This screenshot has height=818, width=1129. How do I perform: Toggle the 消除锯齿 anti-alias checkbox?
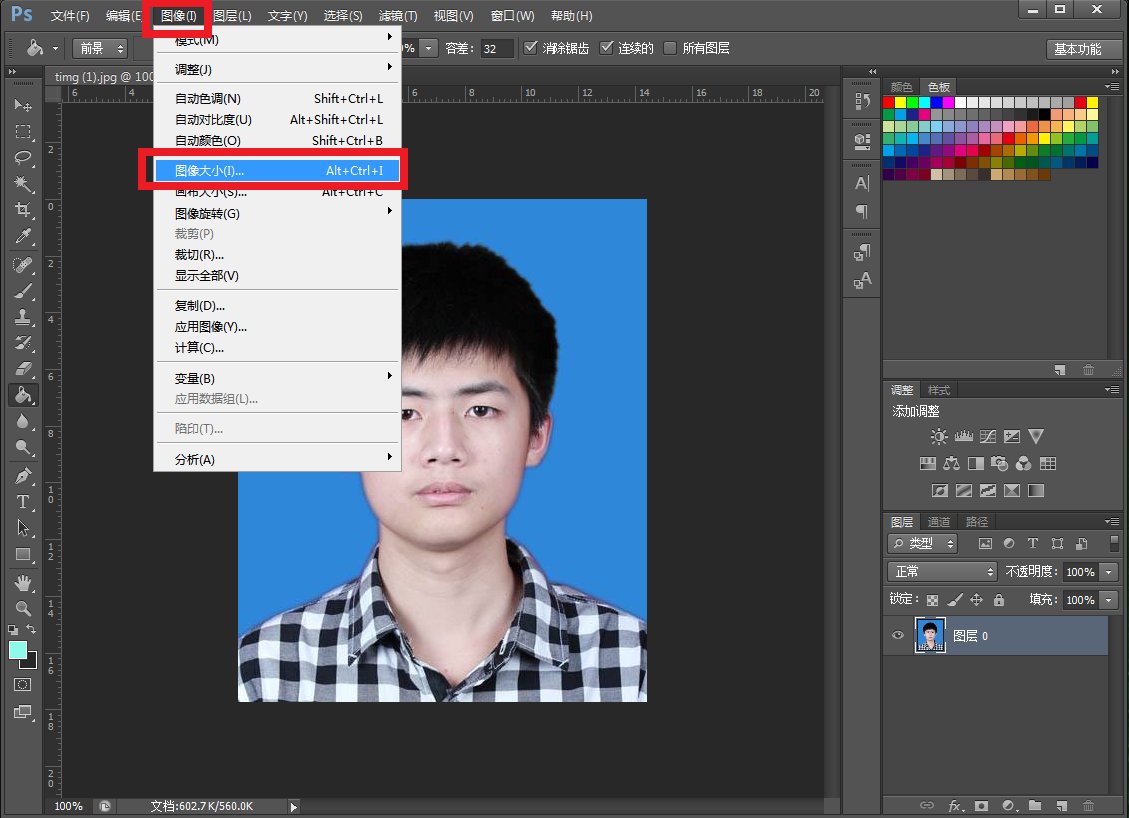pos(531,48)
